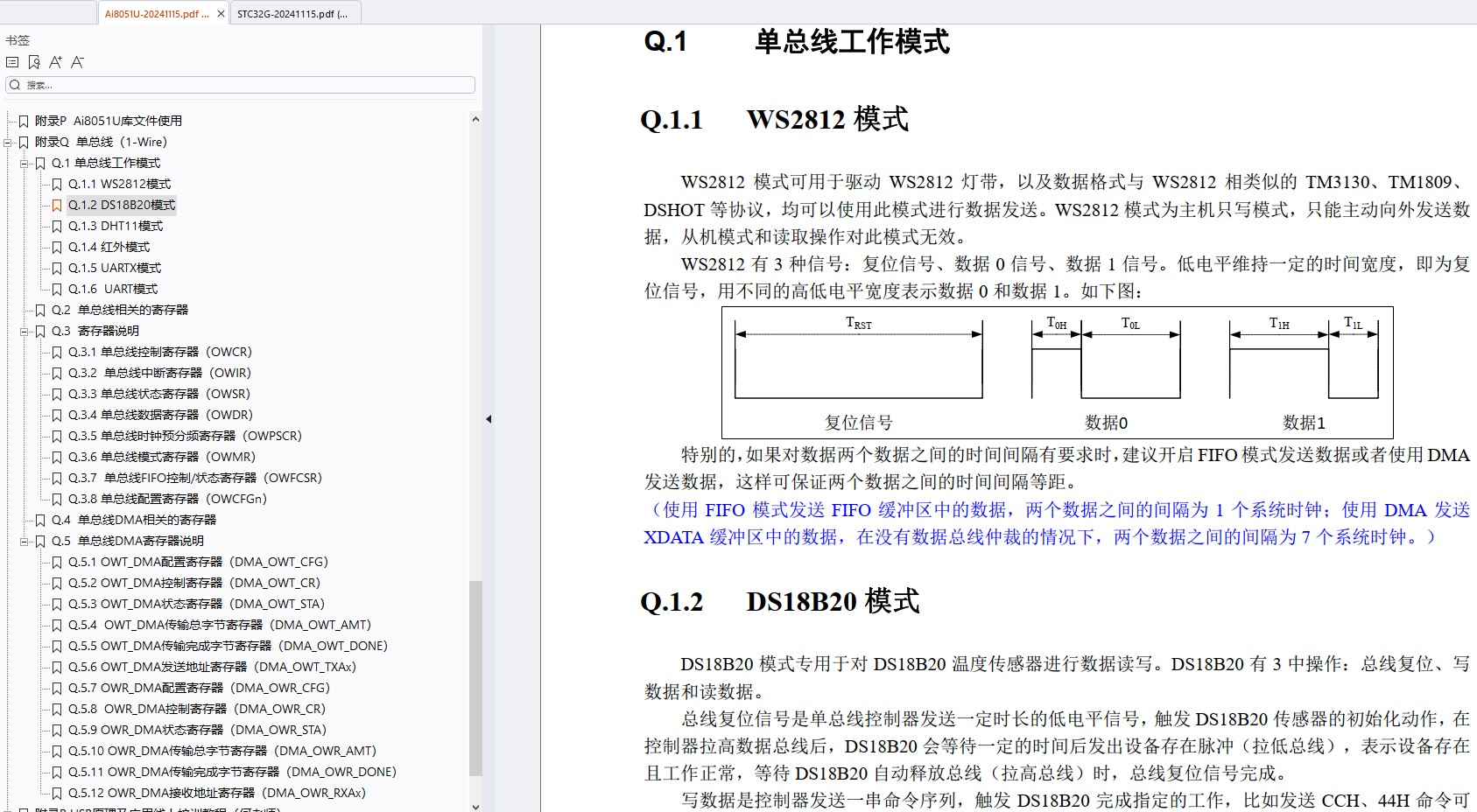Click the bookmark panel scrollbar up arrow
Image resolution: width=1477 pixels, height=812 pixels.
[x=475, y=119]
